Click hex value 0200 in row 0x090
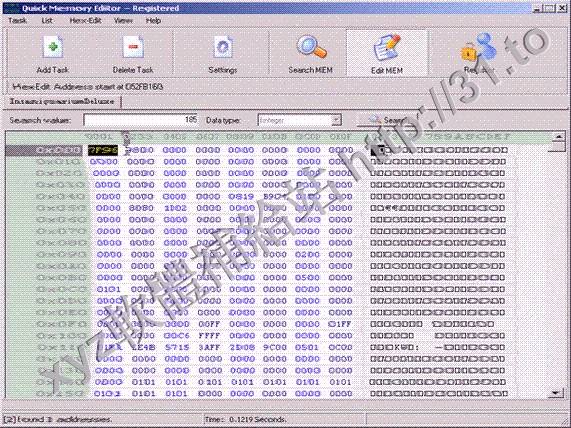Screen dimensions: 571x428 [307, 254]
